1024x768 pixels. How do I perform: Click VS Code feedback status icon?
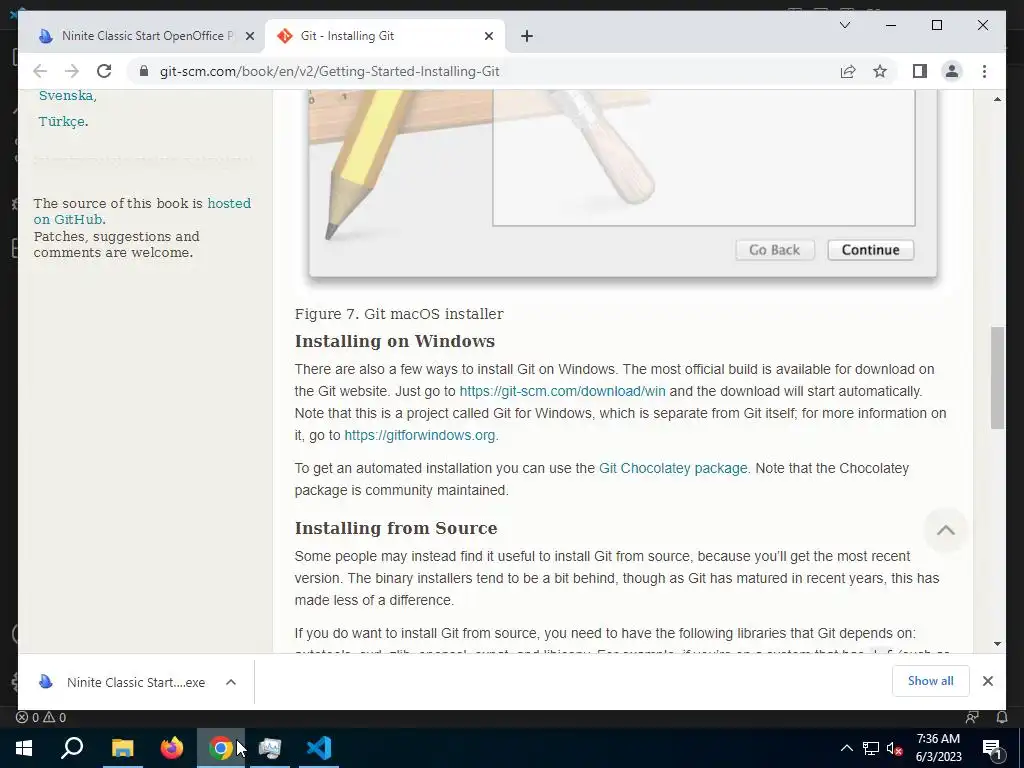point(972,717)
